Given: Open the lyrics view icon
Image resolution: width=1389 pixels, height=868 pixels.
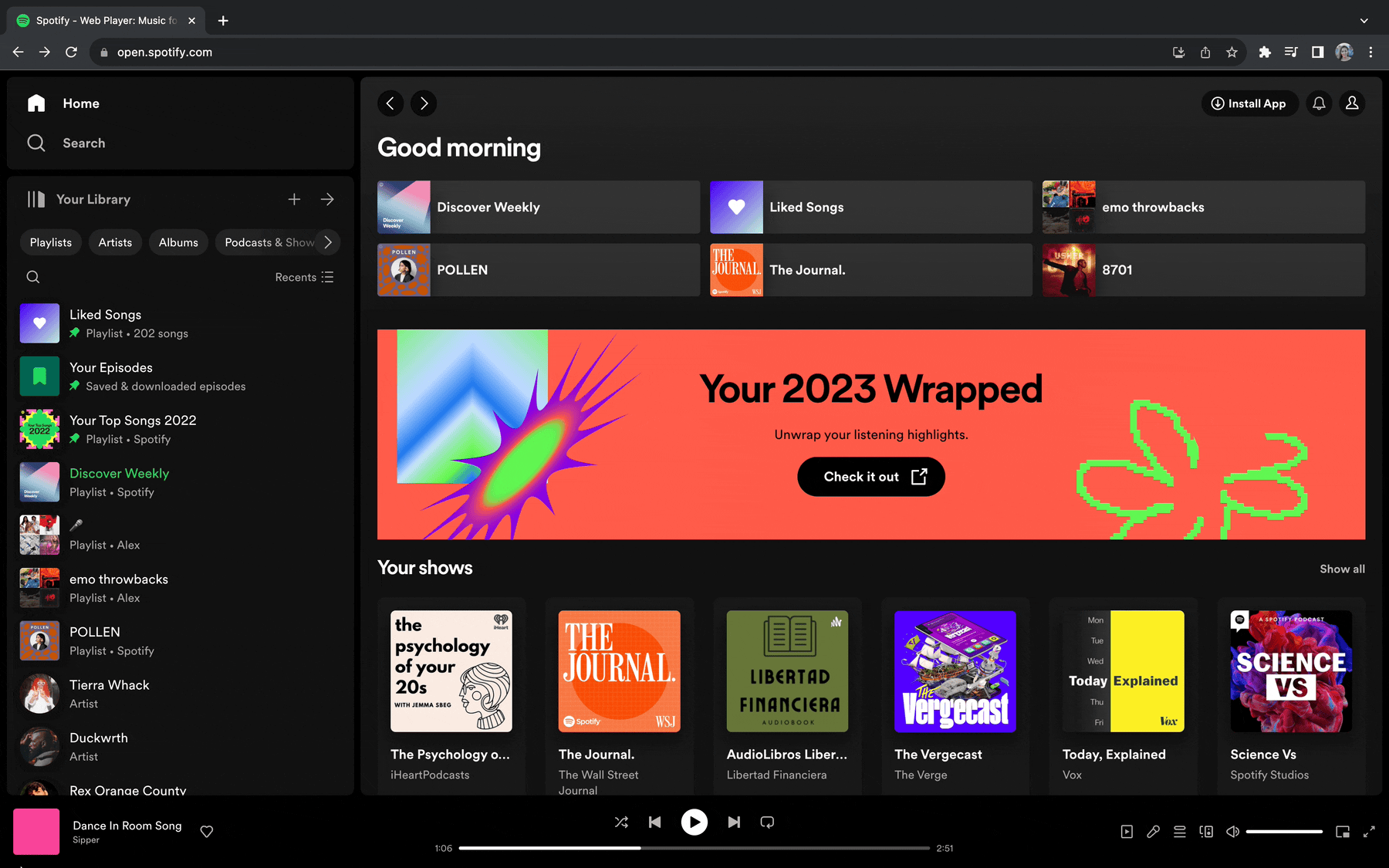Looking at the screenshot, I should pos(1153,832).
